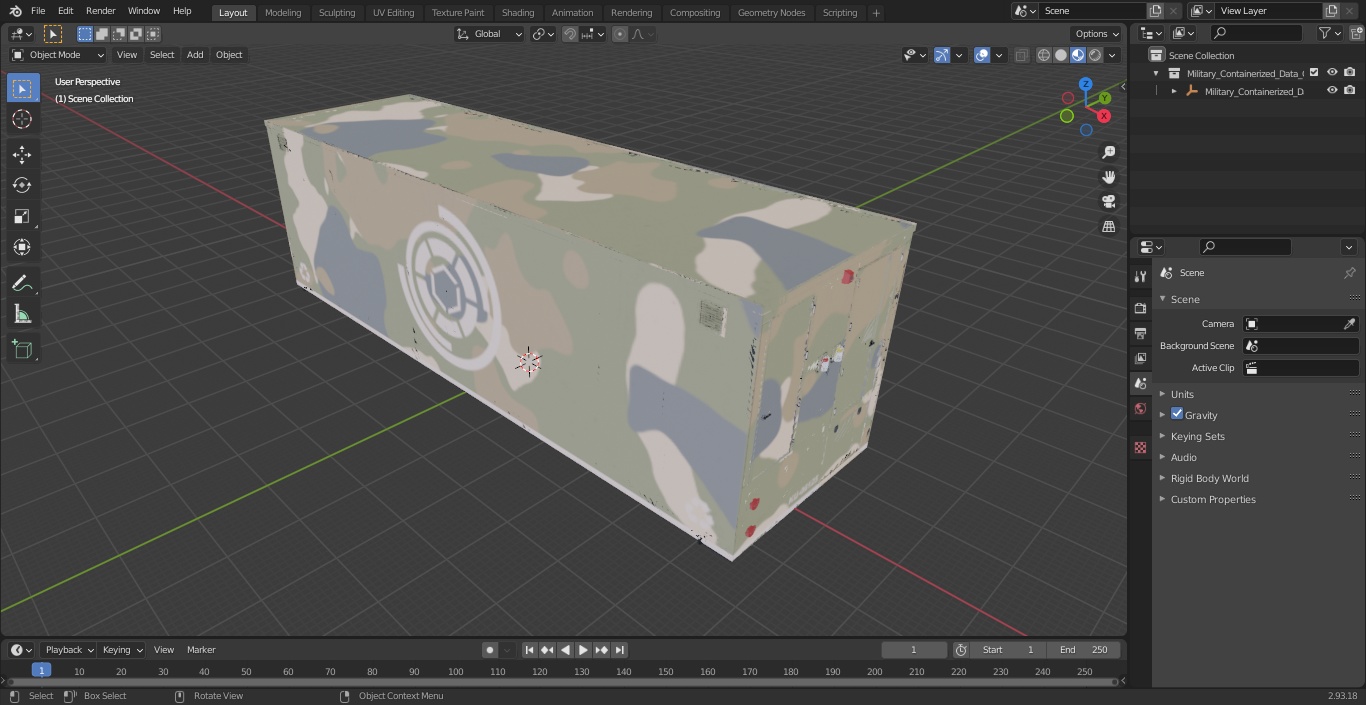Viewport: 1366px width, 705px height.
Task: Switch to wireframe viewport shading
Action: point(1044,55)
